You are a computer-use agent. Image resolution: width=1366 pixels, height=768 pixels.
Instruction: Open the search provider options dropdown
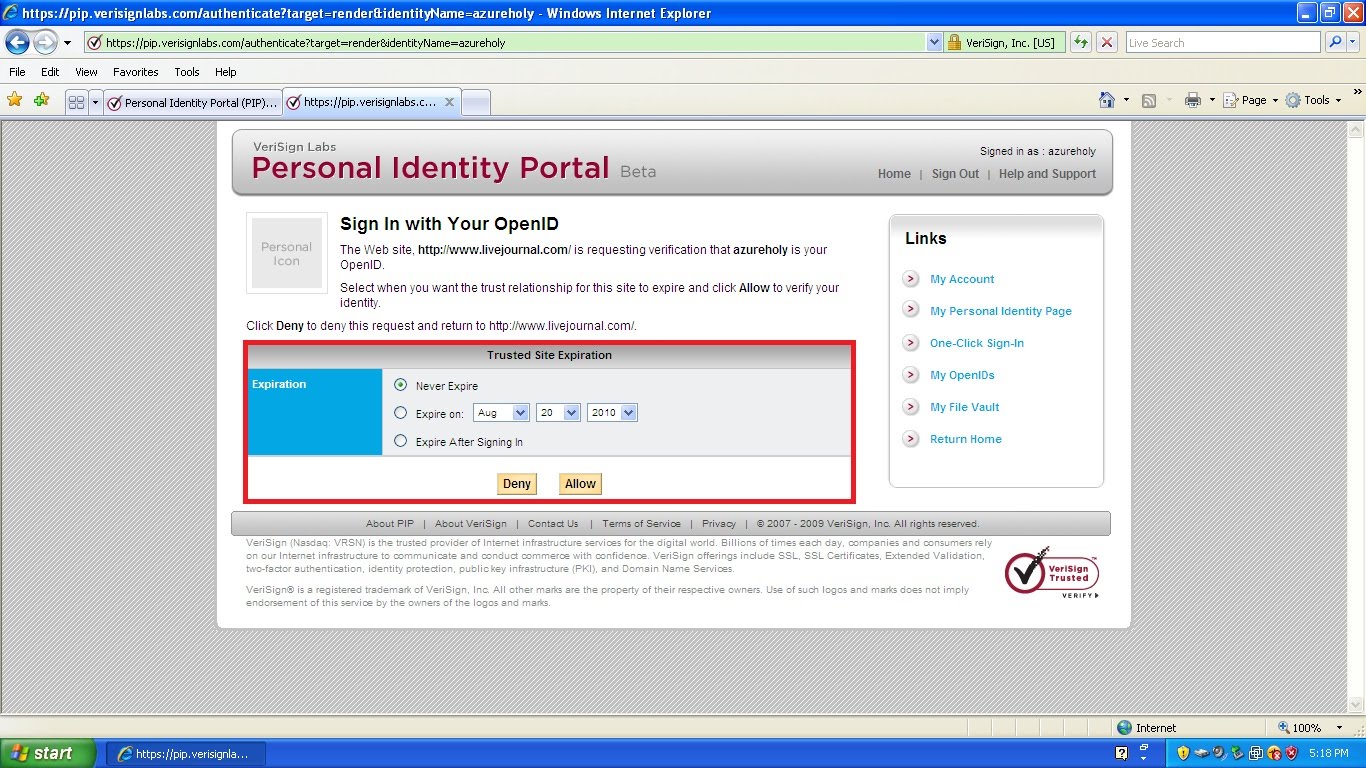pyautogui.click(x=1354, y=43)
